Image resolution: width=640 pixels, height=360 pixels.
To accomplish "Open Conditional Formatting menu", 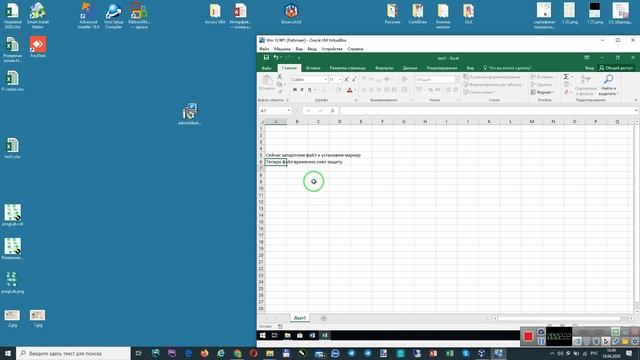I will (x=492, y=77).
